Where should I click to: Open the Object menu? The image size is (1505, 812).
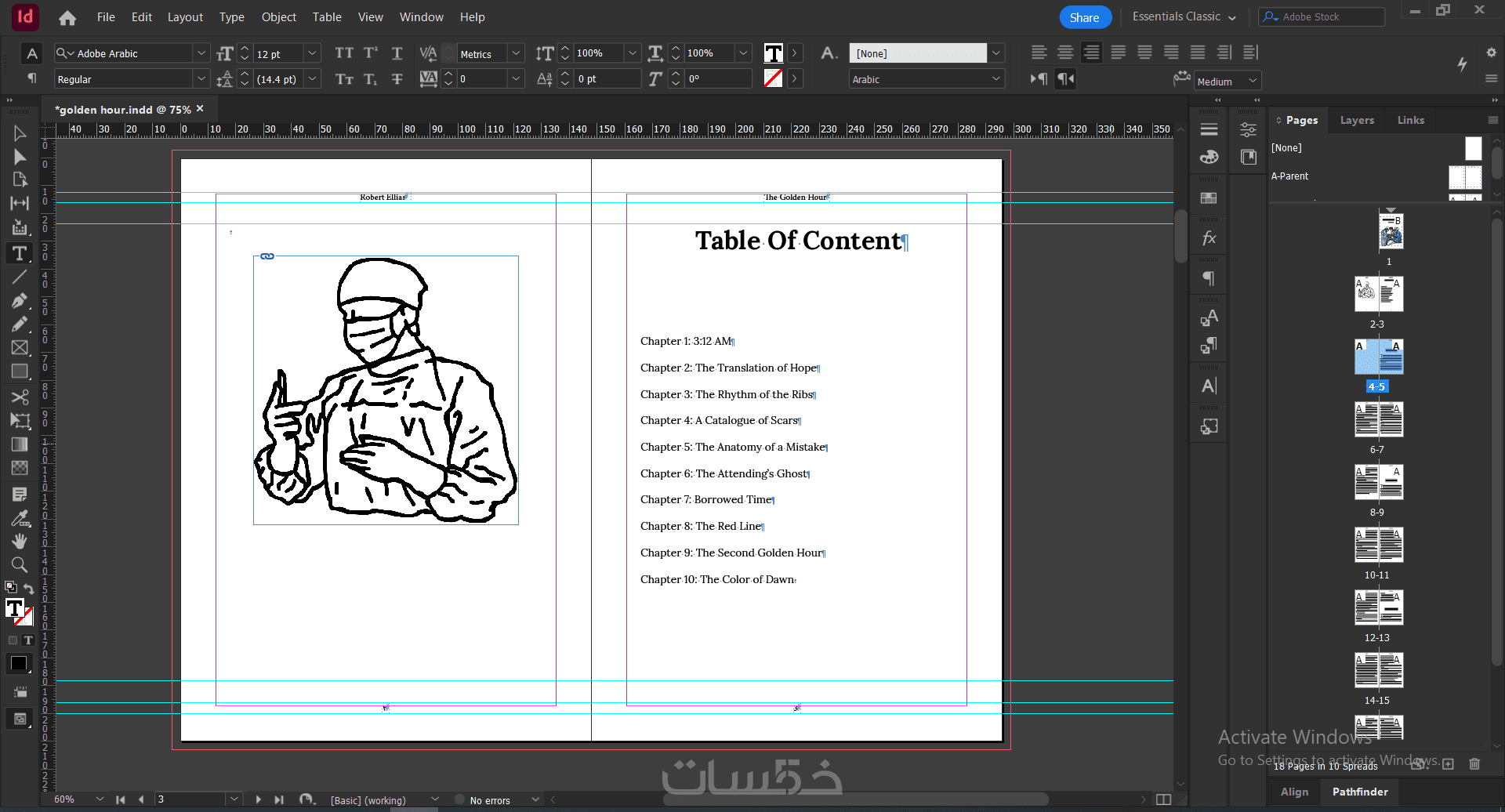[x=278, y=17]
